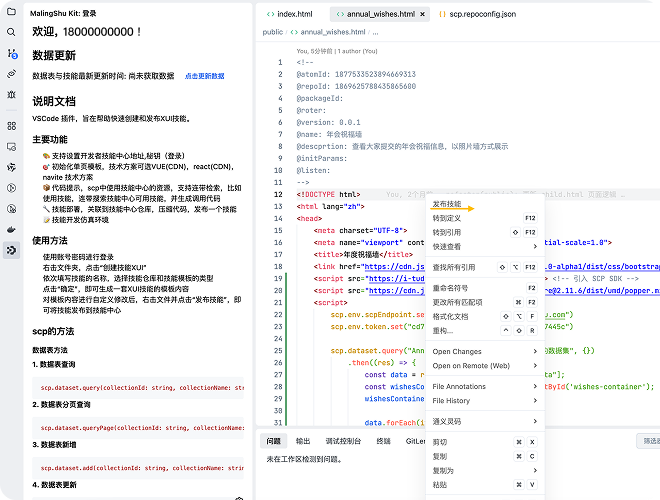Click the https://cdn.js link on line 18

[x=394, y=266]
